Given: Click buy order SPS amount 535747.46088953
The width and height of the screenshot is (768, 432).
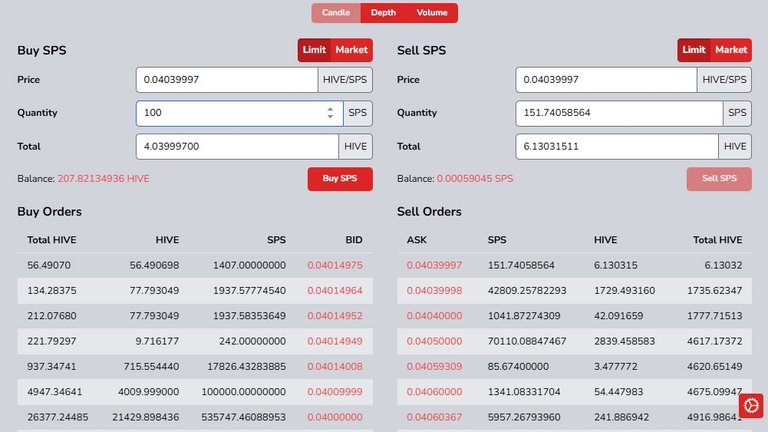Looking at the screenshot, I should tap(243, 417).
